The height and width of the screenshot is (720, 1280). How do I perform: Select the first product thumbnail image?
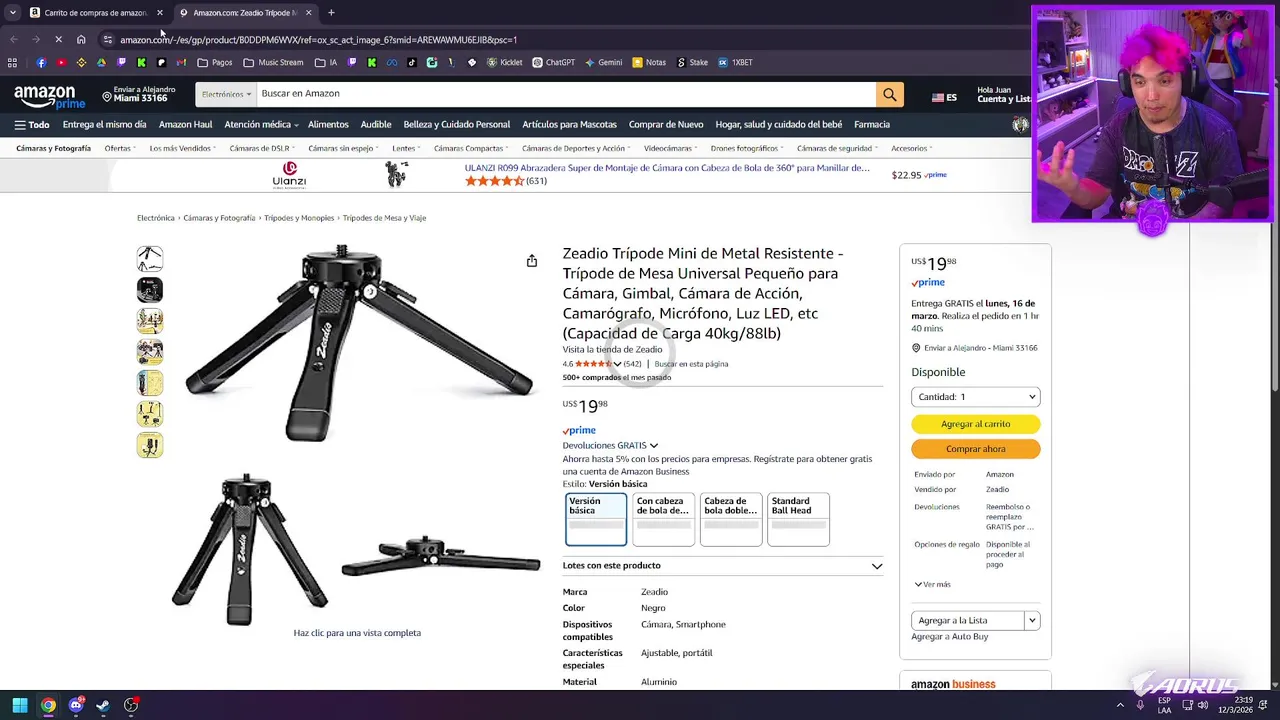pyautogui.click(x=150, y=259)
